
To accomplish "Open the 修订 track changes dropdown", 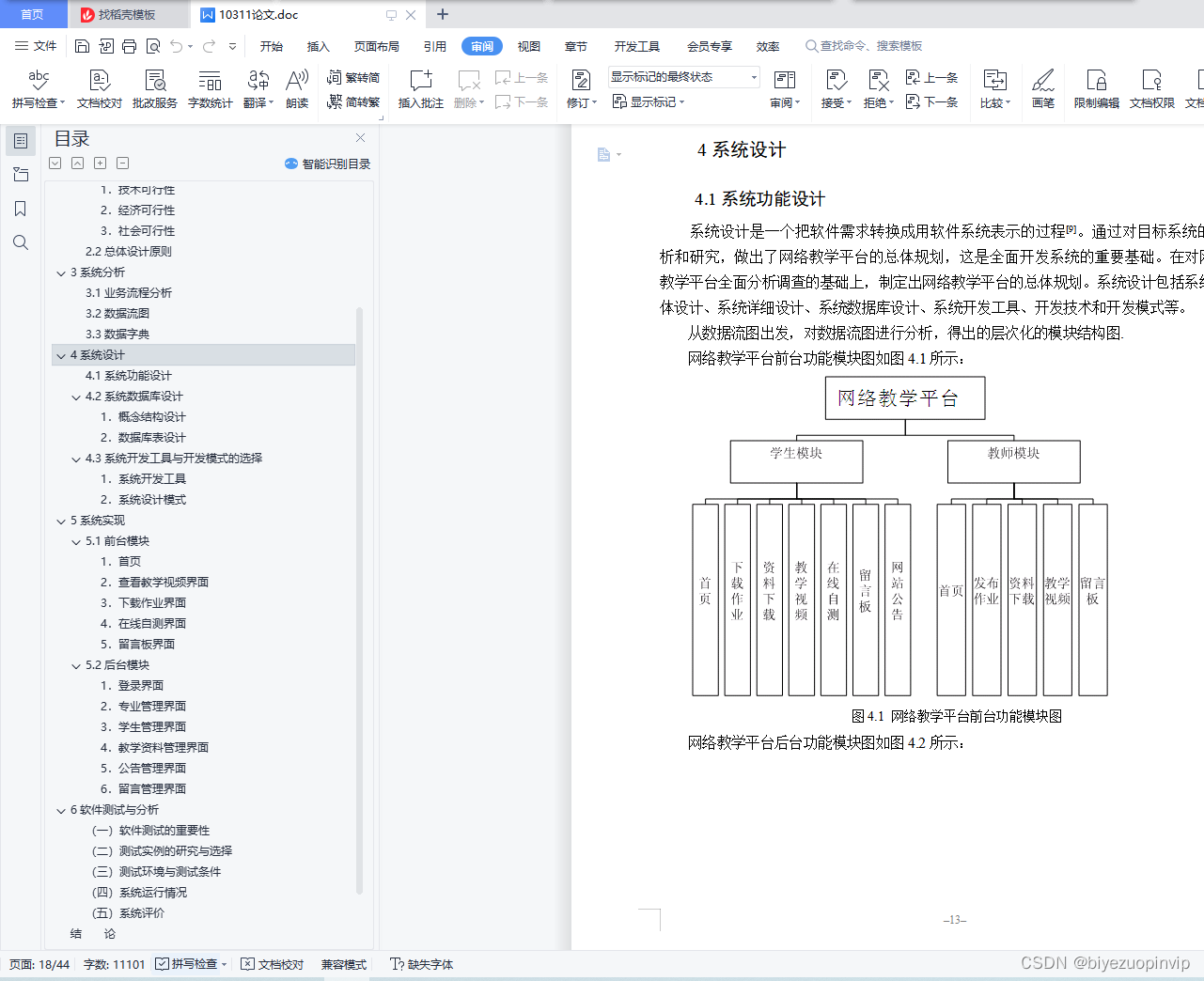I will click(582, 103).
